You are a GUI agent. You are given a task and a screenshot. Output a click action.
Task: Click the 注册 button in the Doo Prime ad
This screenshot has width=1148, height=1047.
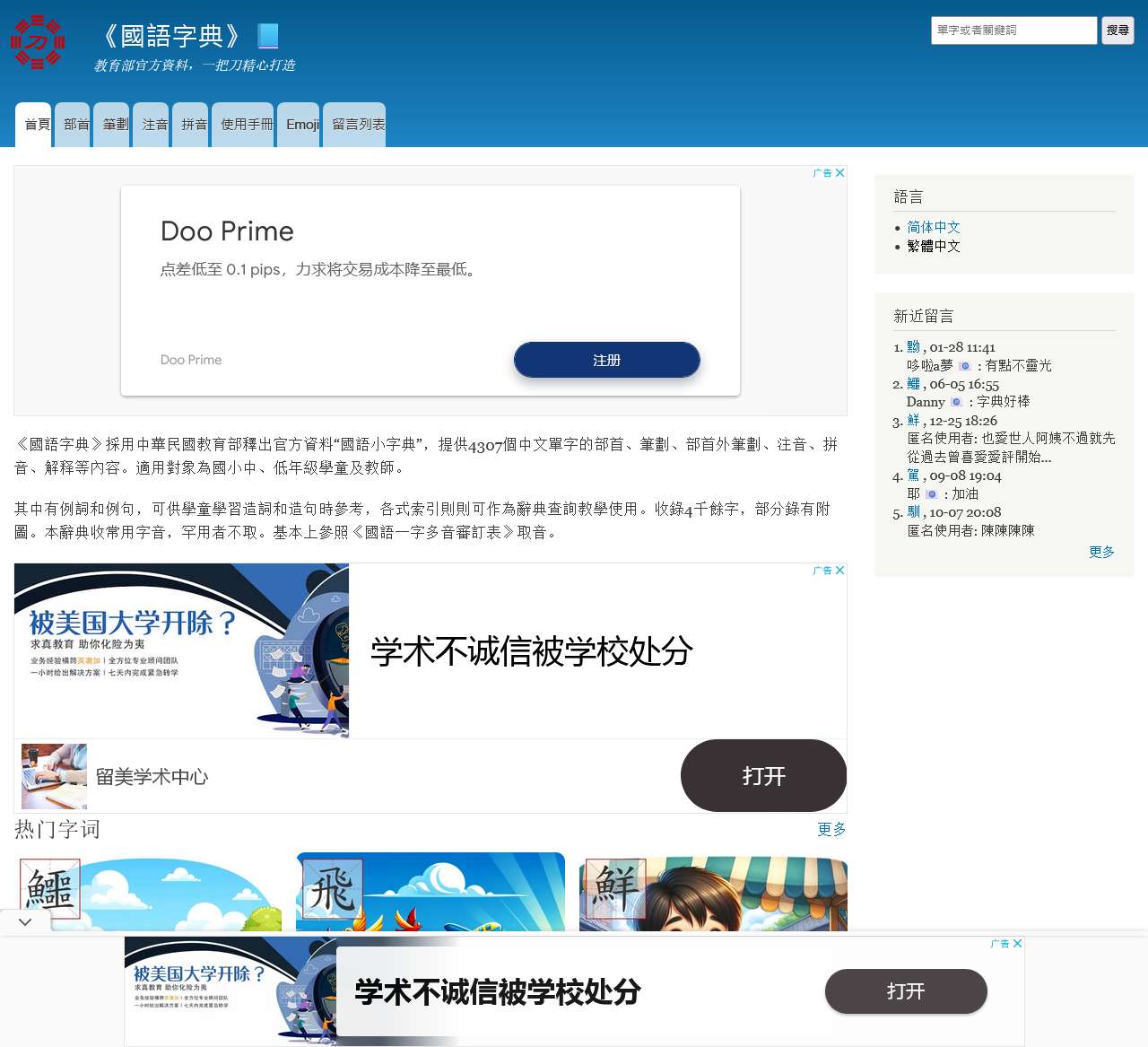[x=606, y=359]
